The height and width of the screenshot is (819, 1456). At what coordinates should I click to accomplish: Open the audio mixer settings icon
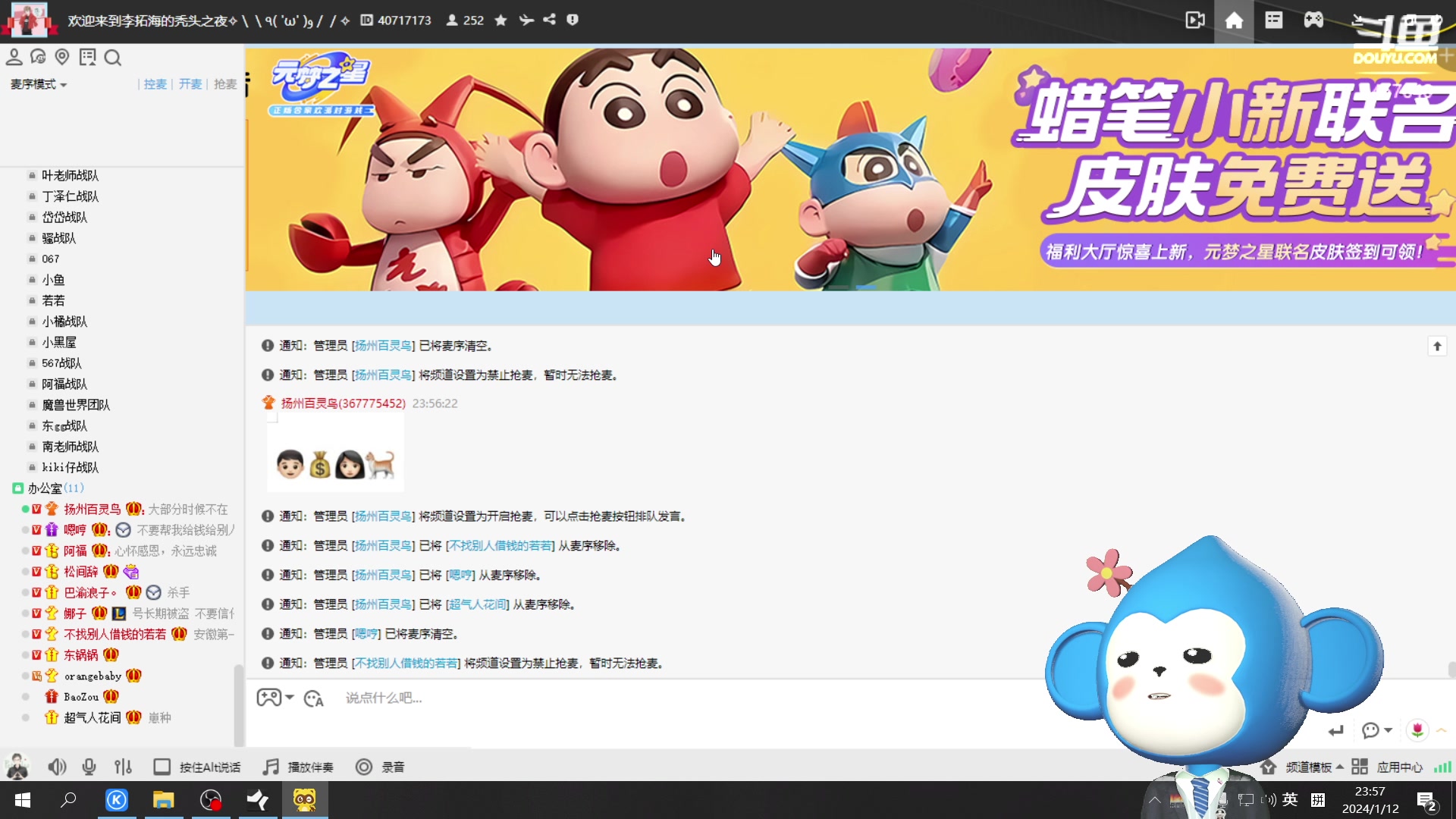(123, 767)
